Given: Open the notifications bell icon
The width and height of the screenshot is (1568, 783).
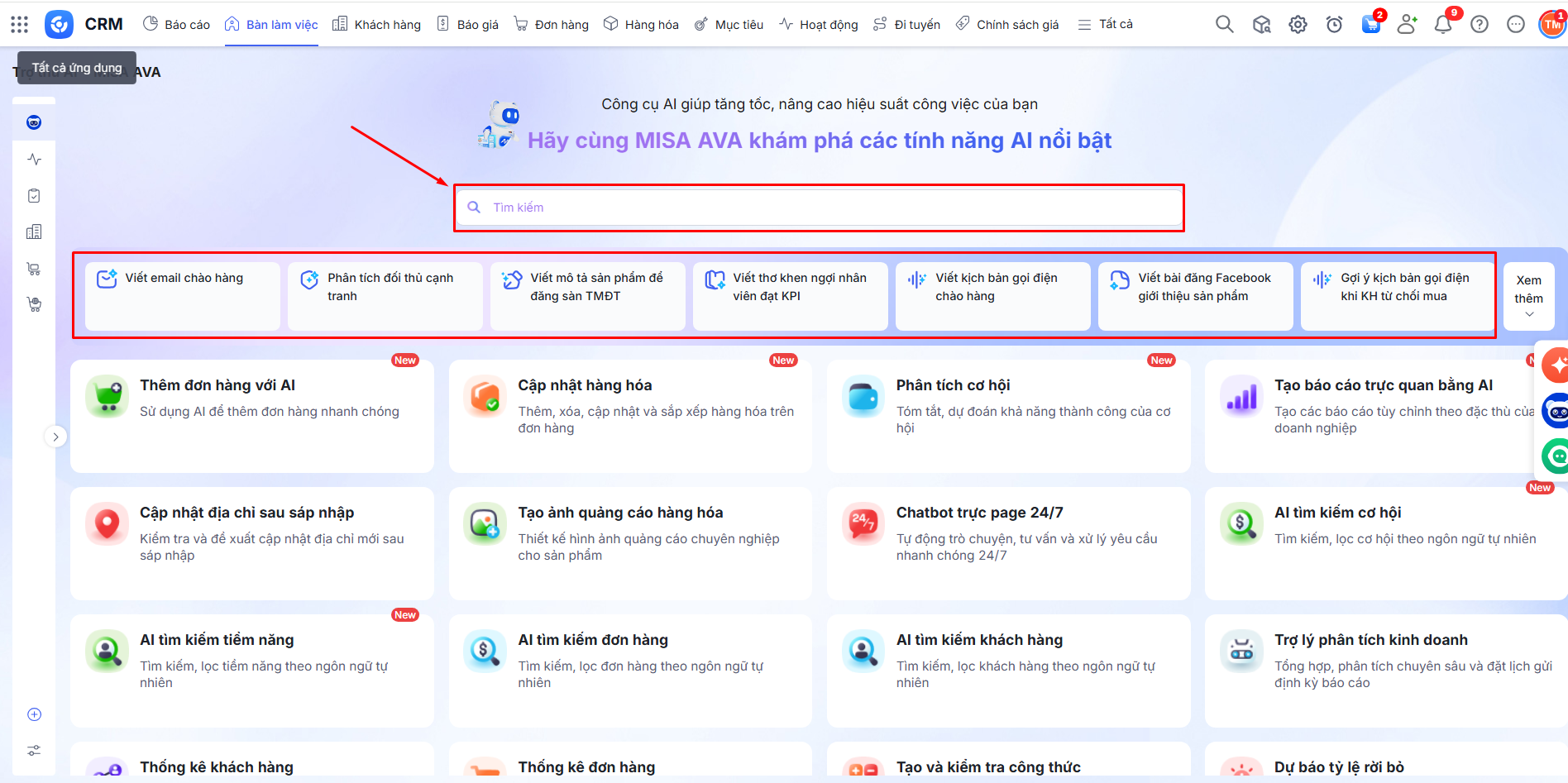Looking at the screenshot, I should click(1443, 25).
